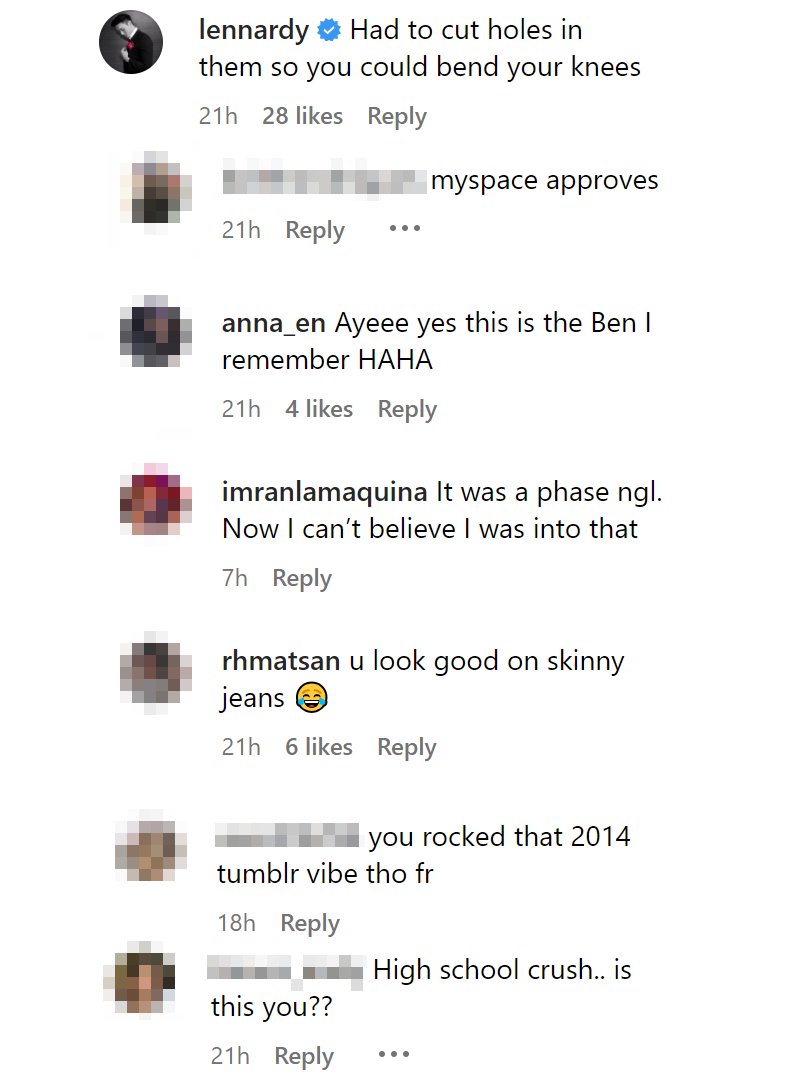
Task: Click the anna_en username
Action: click(273, 324)
